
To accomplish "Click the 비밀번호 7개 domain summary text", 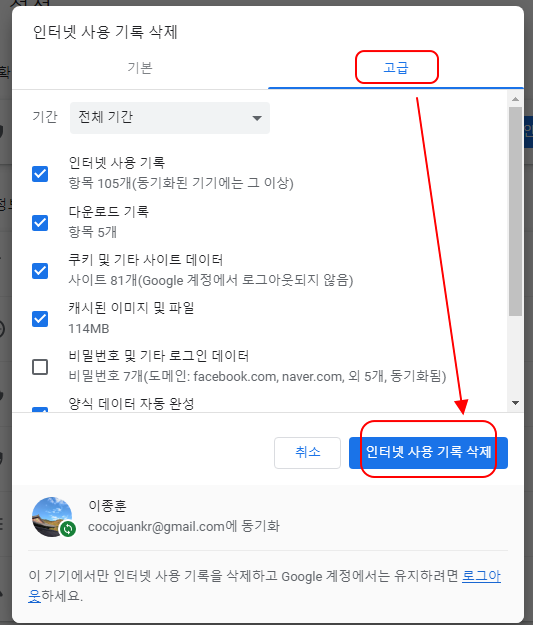I will coord(257,376).
